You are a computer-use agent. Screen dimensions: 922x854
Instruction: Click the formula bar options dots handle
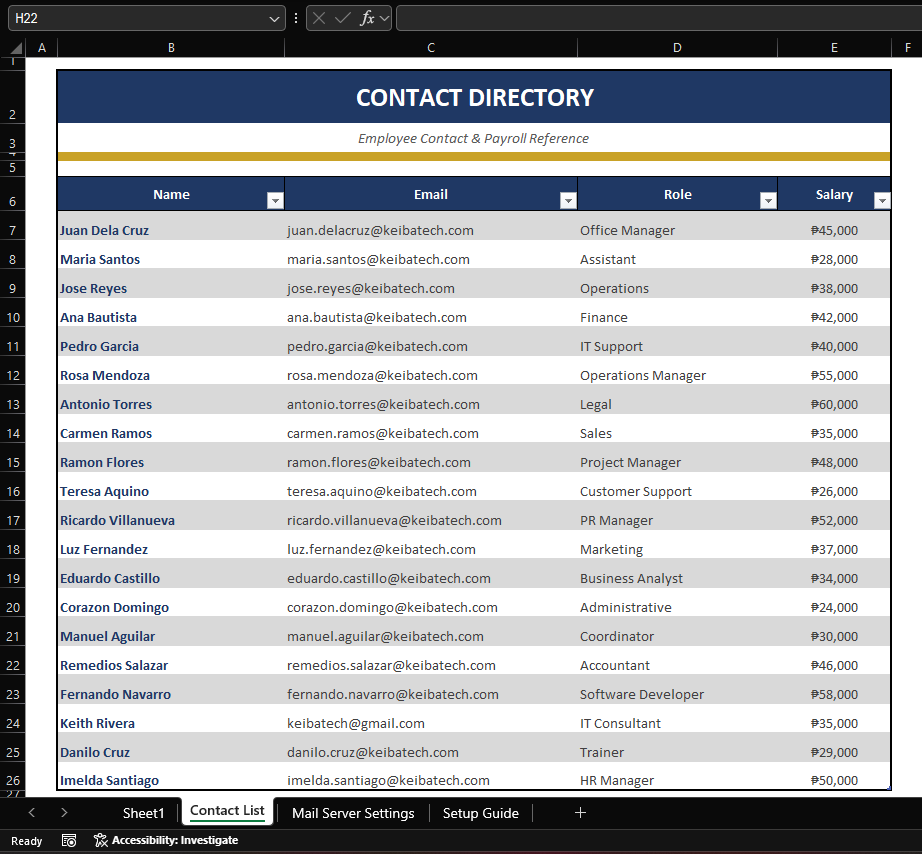(296, 18)
